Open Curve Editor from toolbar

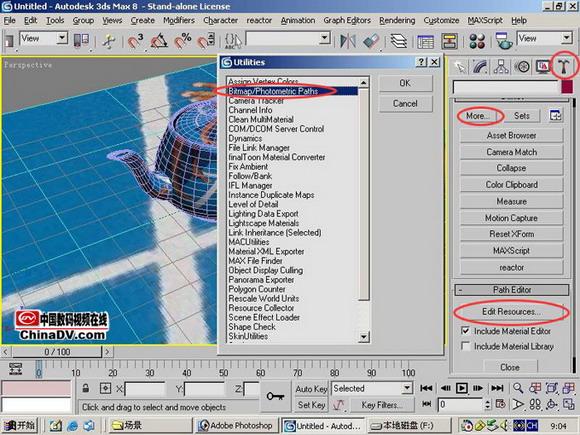click(x=425, y=41)
